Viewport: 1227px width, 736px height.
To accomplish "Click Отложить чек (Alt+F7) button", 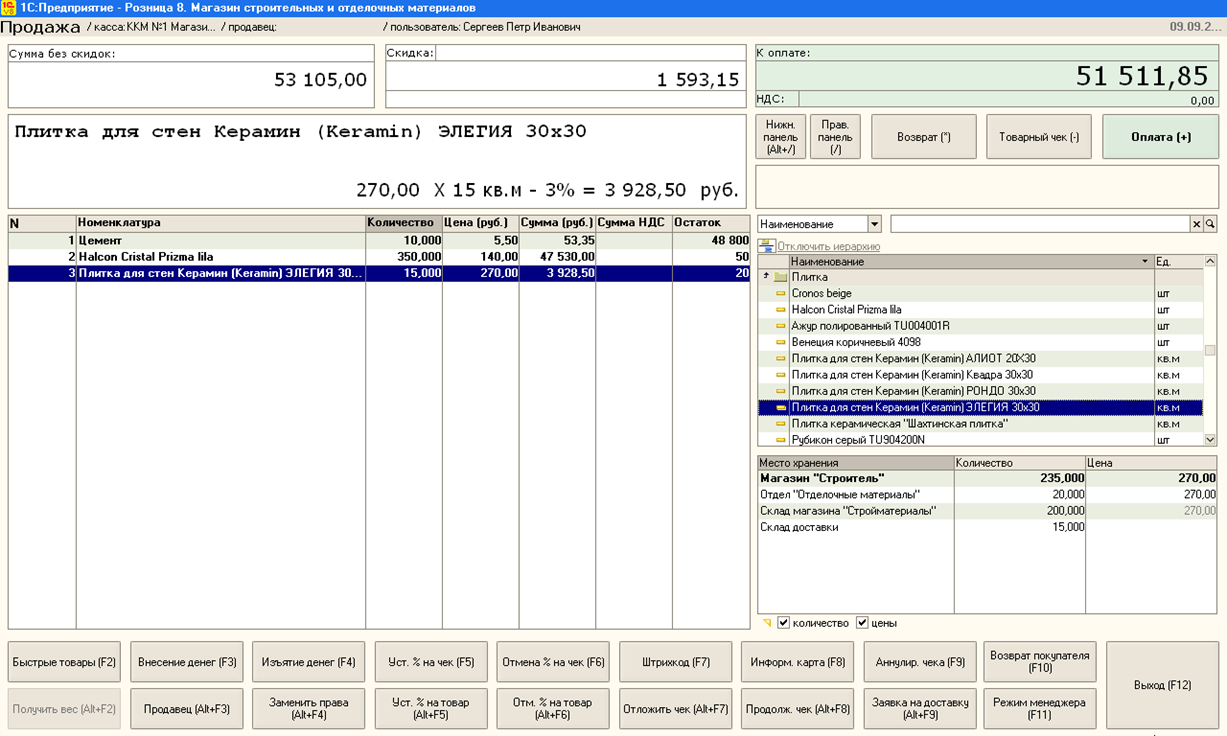I will pyautogui.click(x=676, y=709).
